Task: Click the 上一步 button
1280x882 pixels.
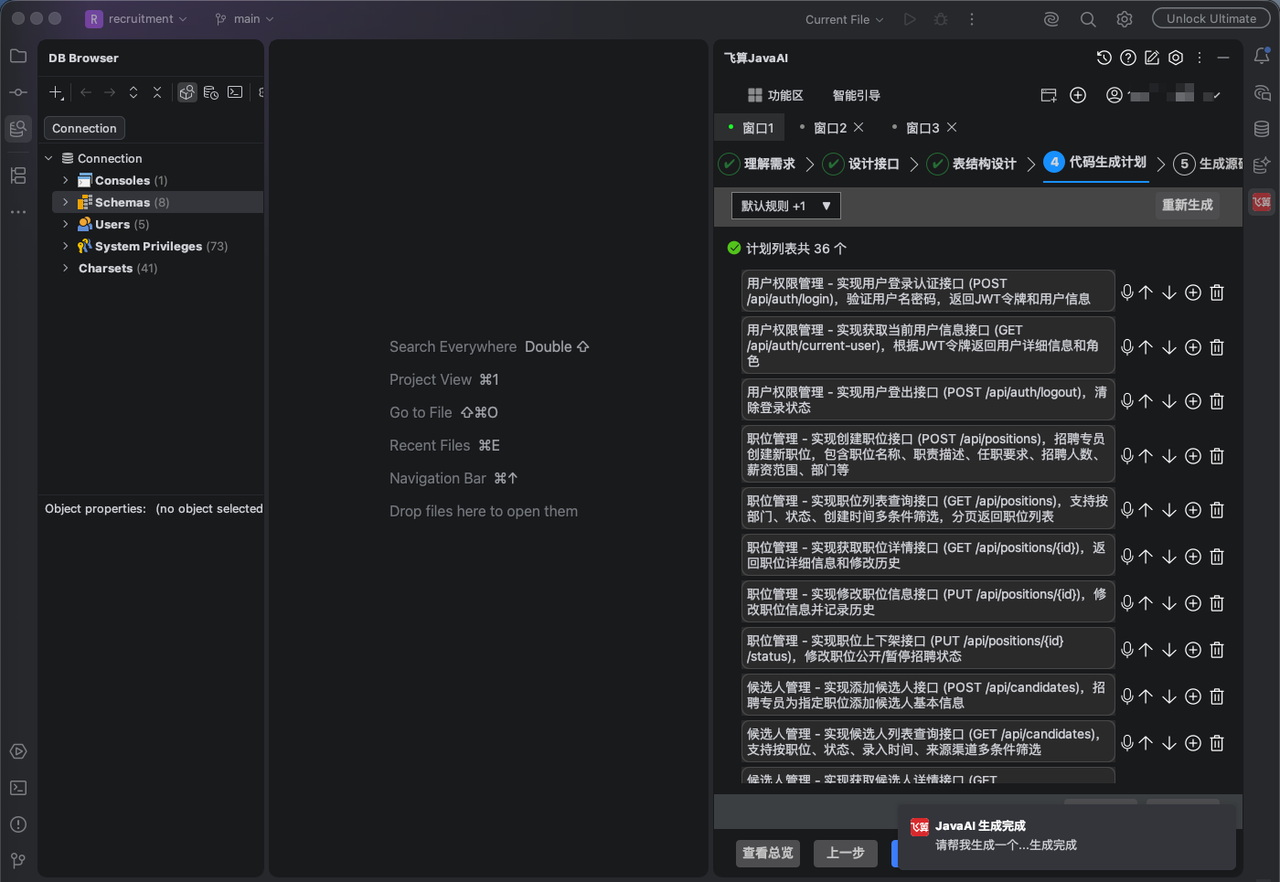Action: click(845, 853)
